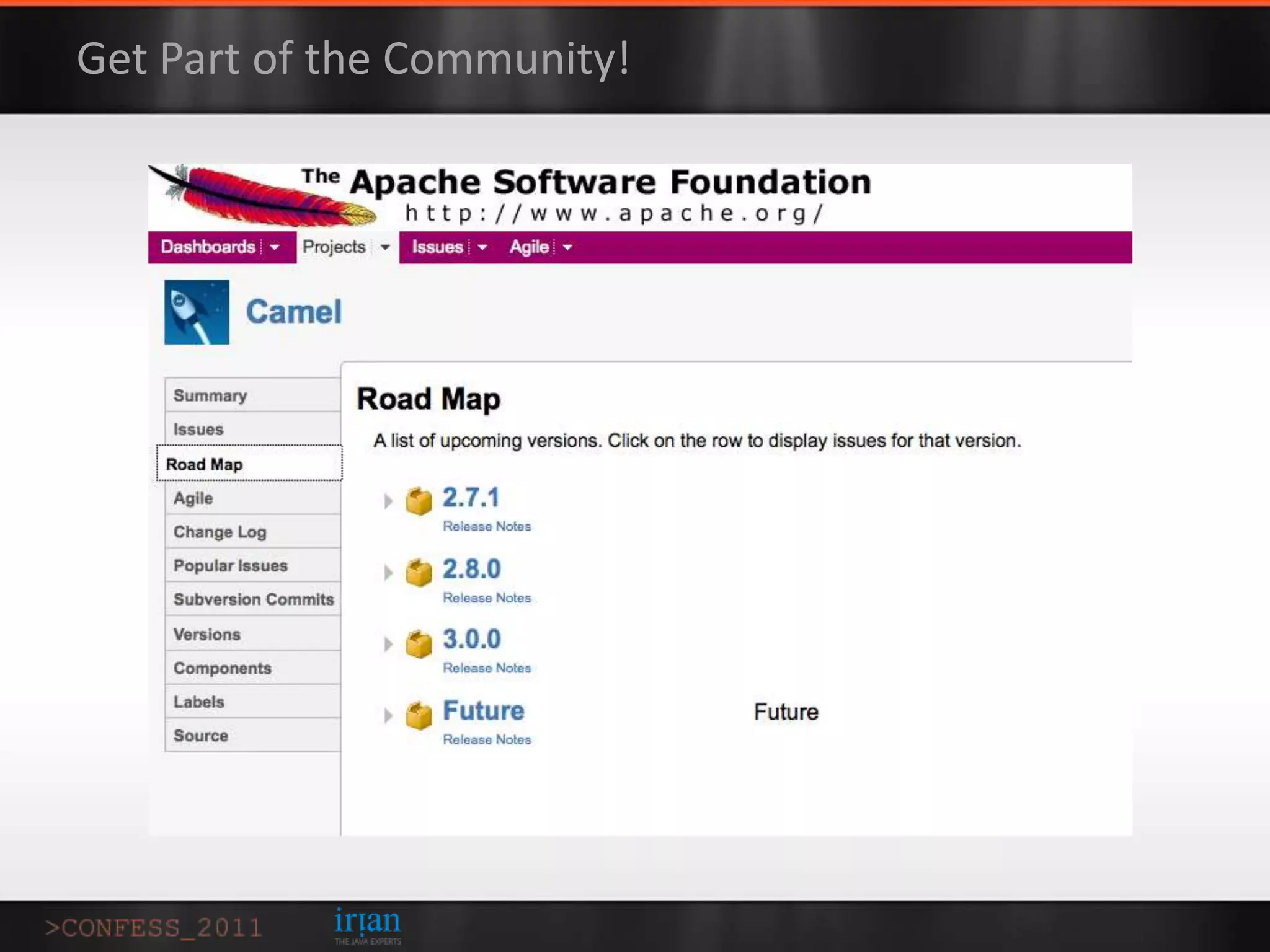Screen dimensions: 1270x952
Task: Expand the 2.7.1 version row triangle
Action: (x=388, y=501)
